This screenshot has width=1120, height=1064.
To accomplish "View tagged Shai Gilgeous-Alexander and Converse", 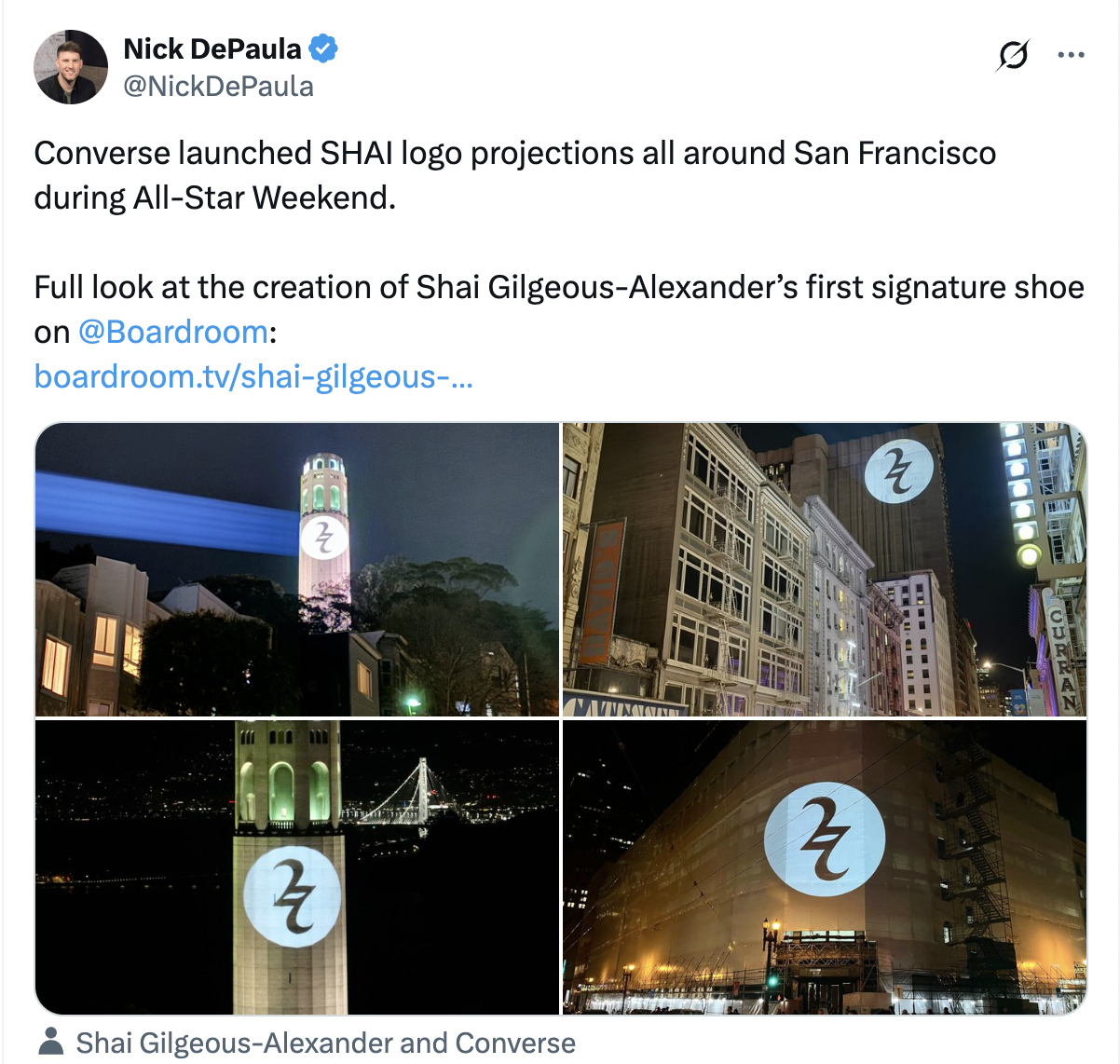I will [x=325, y=1044].
